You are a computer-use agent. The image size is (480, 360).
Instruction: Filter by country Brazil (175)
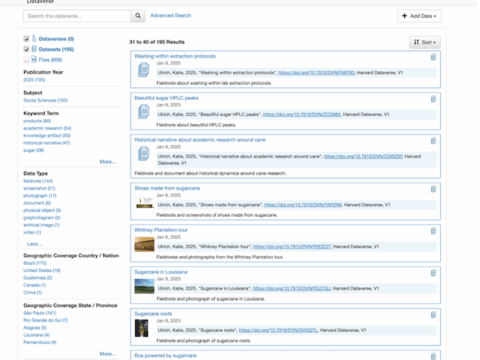click(x=35, y=263)
